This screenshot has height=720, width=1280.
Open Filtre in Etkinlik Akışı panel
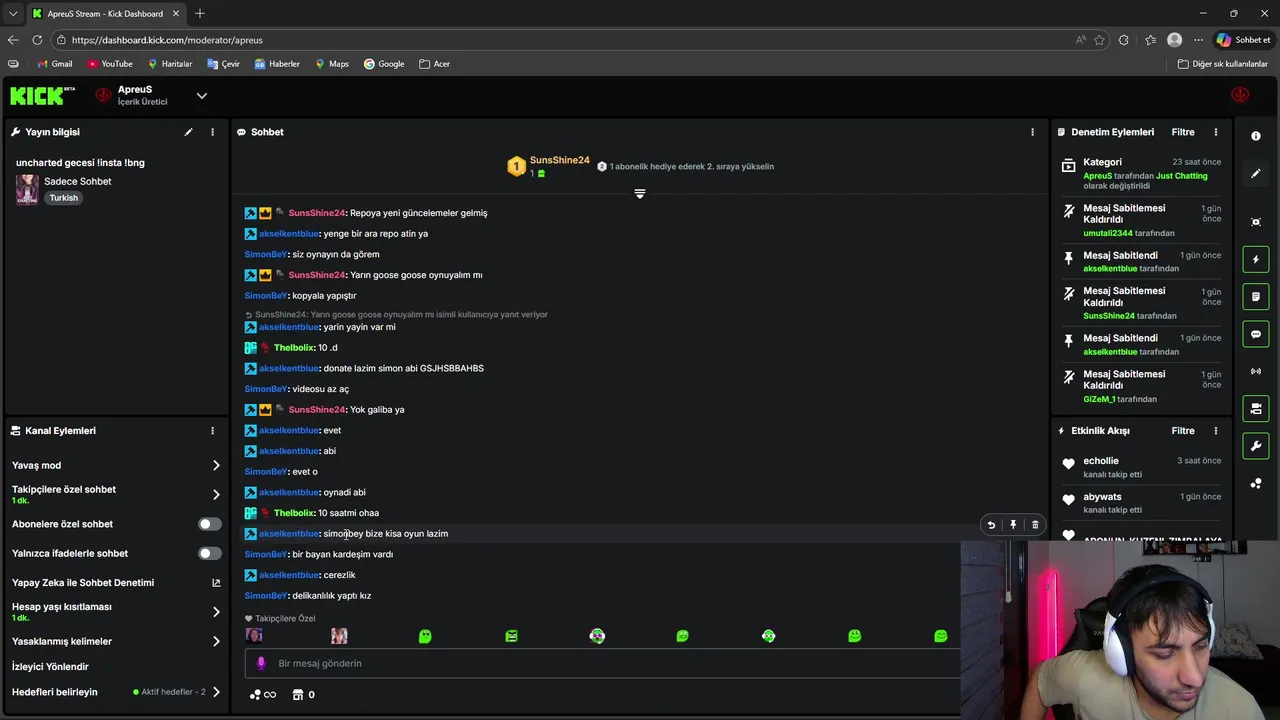click(1183, 431)
